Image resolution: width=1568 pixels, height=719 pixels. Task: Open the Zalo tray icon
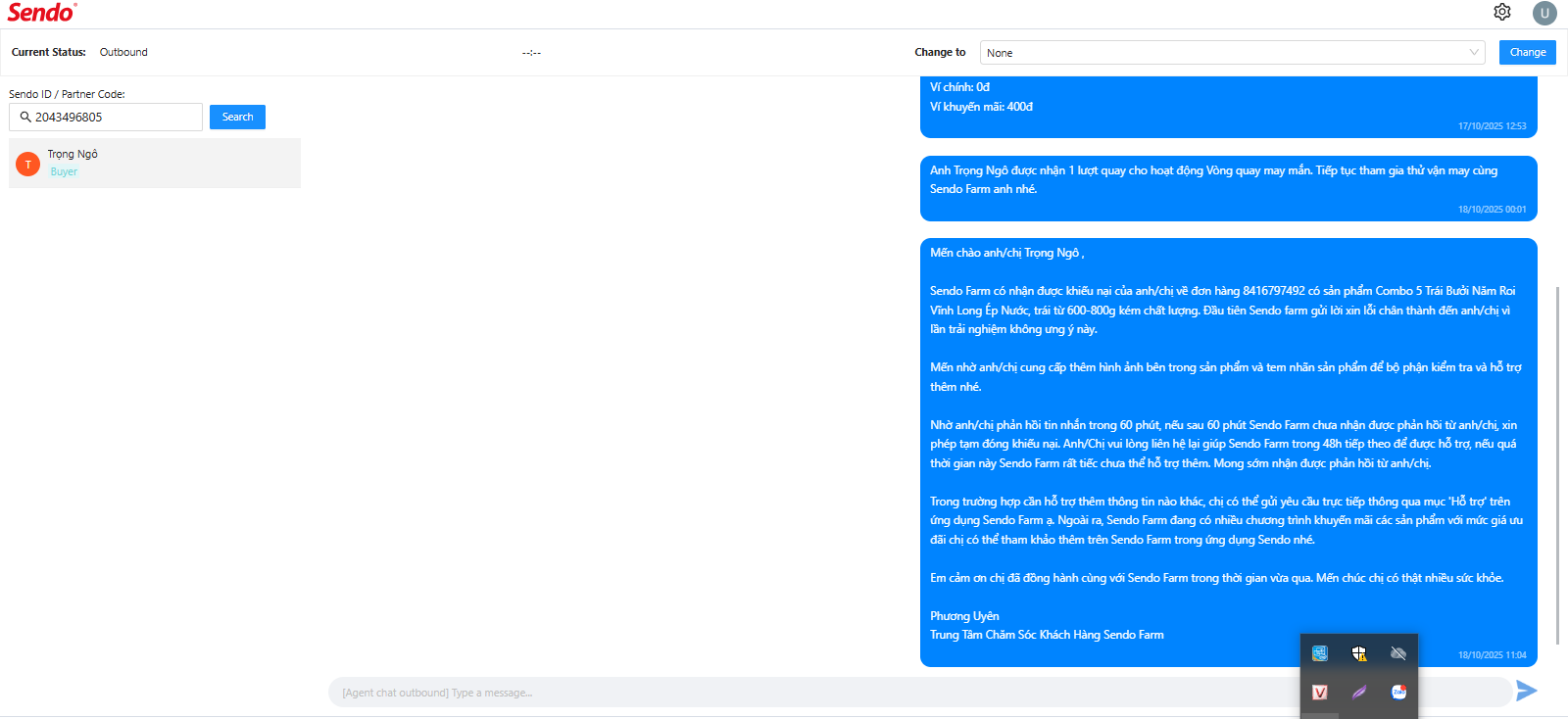point(1398,693)
